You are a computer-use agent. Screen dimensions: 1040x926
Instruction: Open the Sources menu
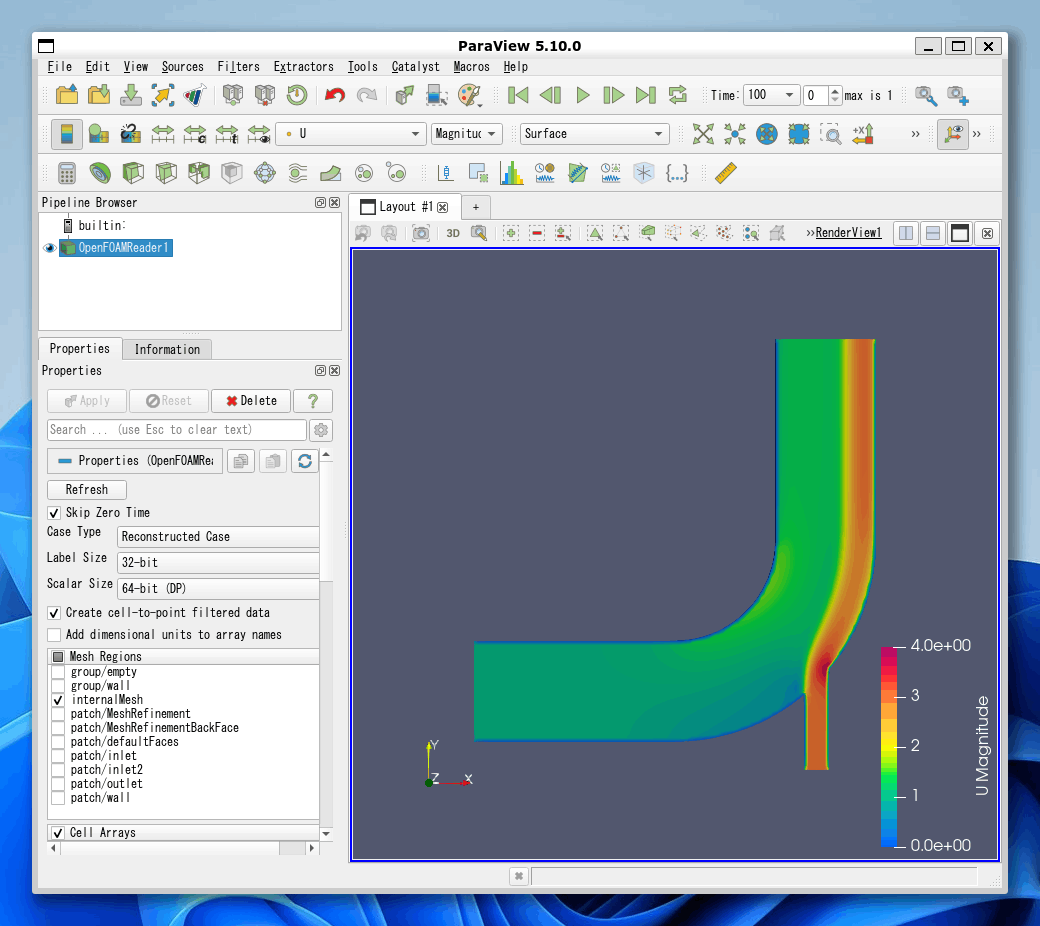click(x=182, y=66)
